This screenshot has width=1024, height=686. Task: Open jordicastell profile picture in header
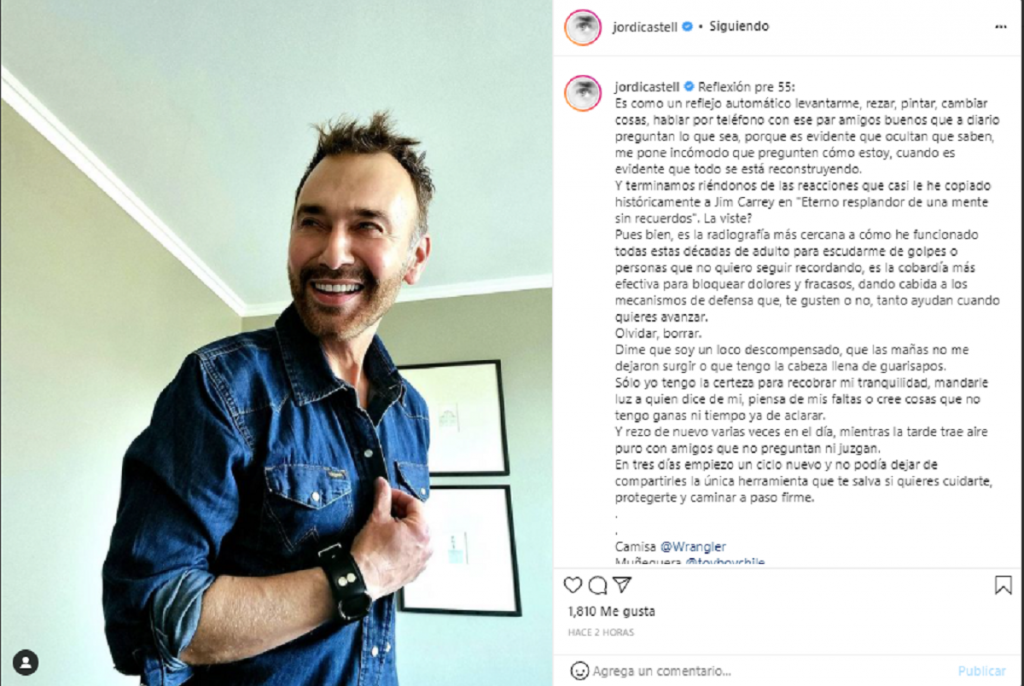coord(583,27)
